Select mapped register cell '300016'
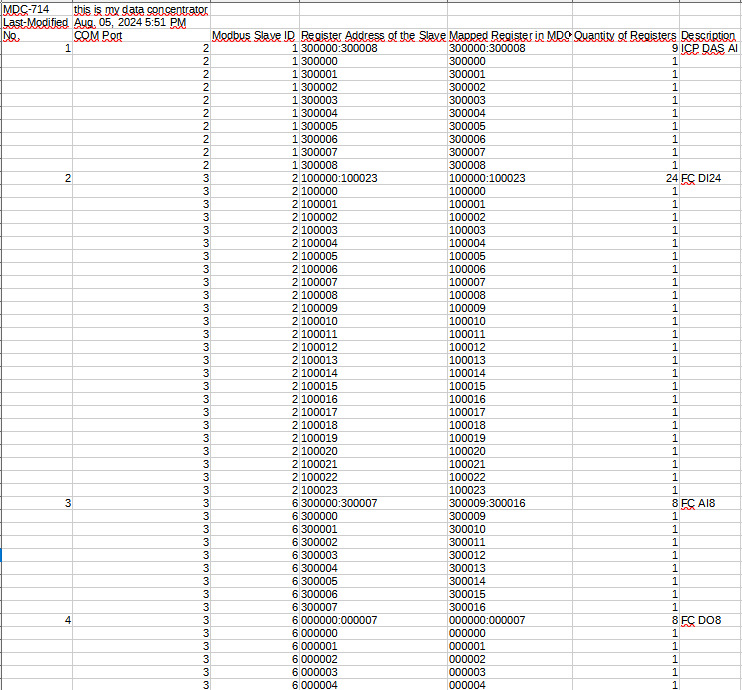The image size is (742, 690). pos(510,608)
